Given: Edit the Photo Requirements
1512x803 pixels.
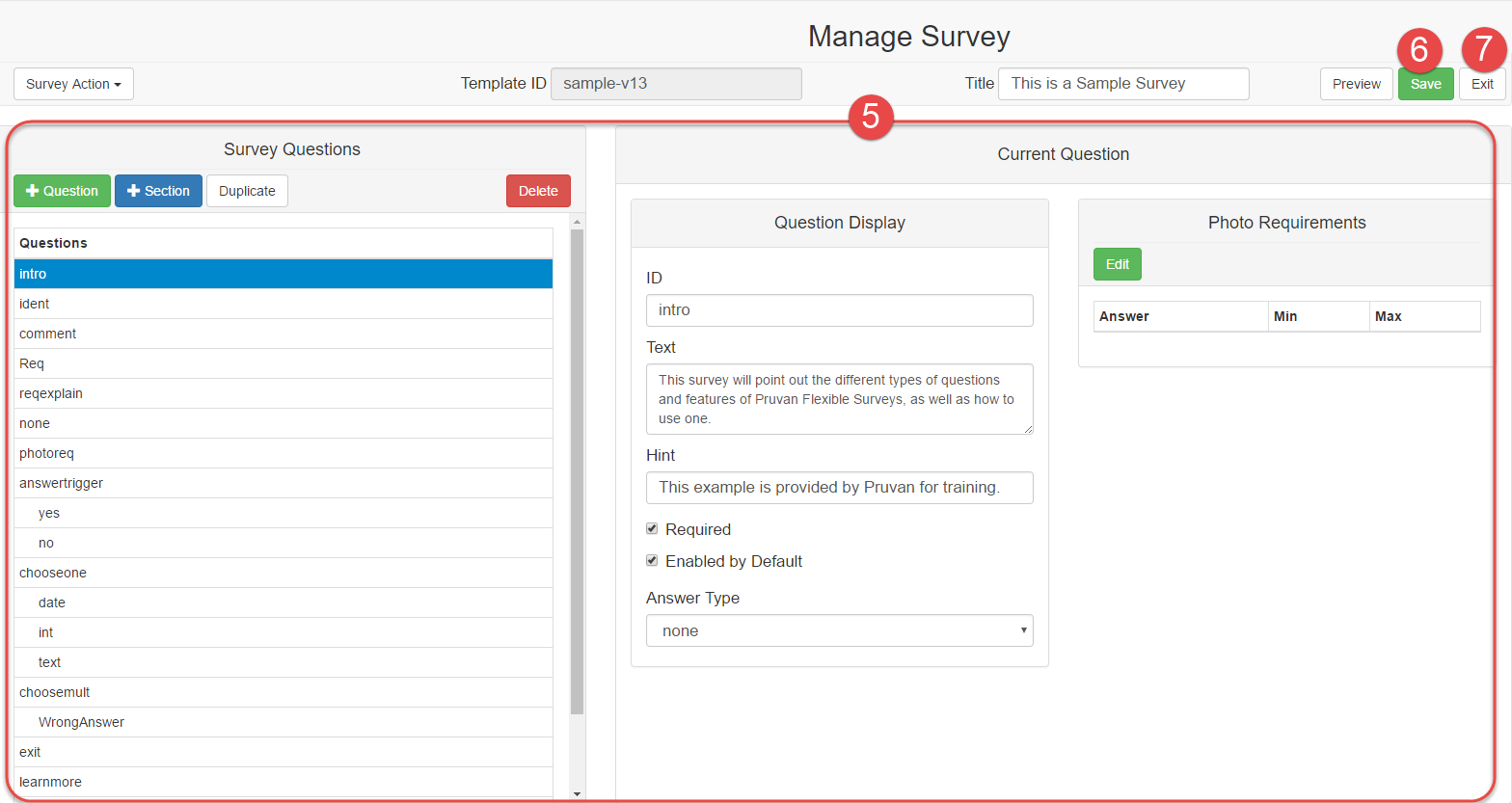Looking at the screenshot, I should click(1117, 264).
